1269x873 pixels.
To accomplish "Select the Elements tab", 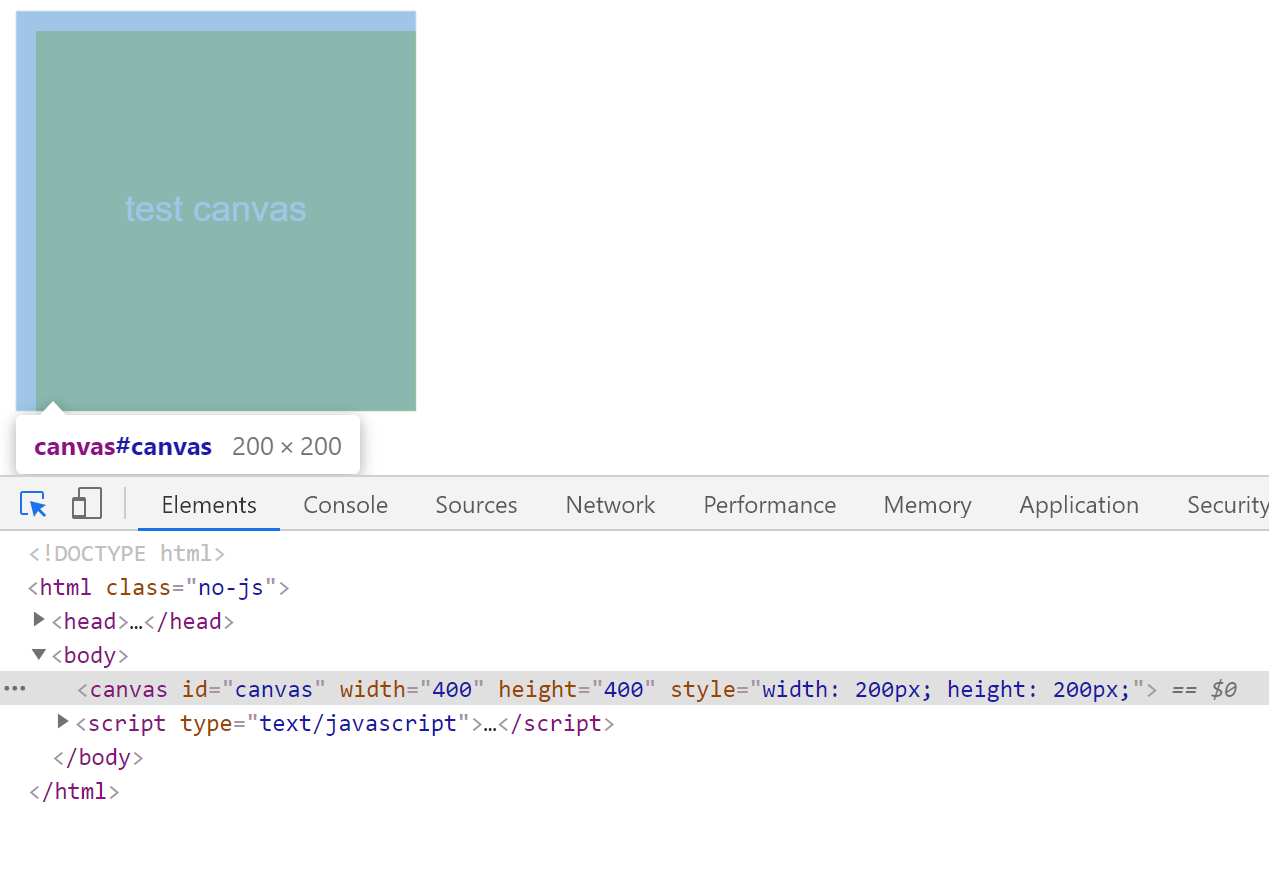I will point(208,505).
